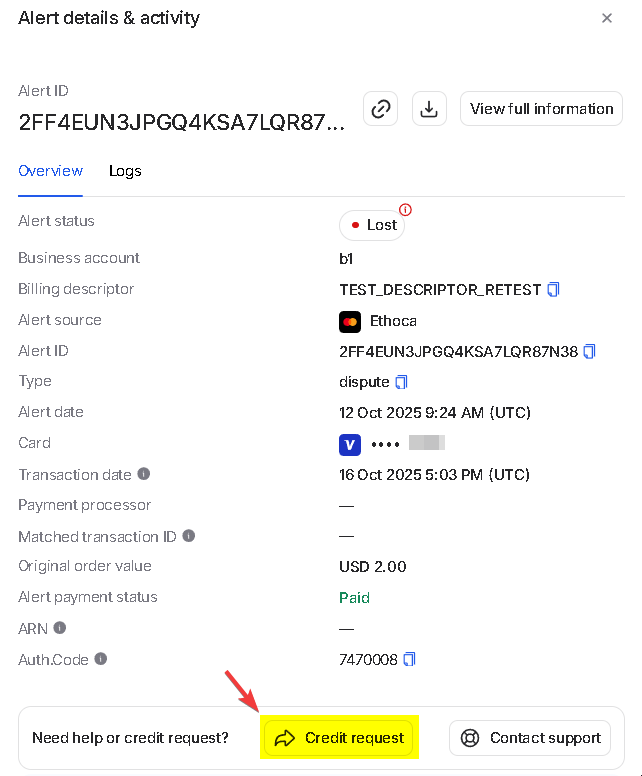Click the Ethoca alert source logo
Screen dimensions: 642x776
350,321
